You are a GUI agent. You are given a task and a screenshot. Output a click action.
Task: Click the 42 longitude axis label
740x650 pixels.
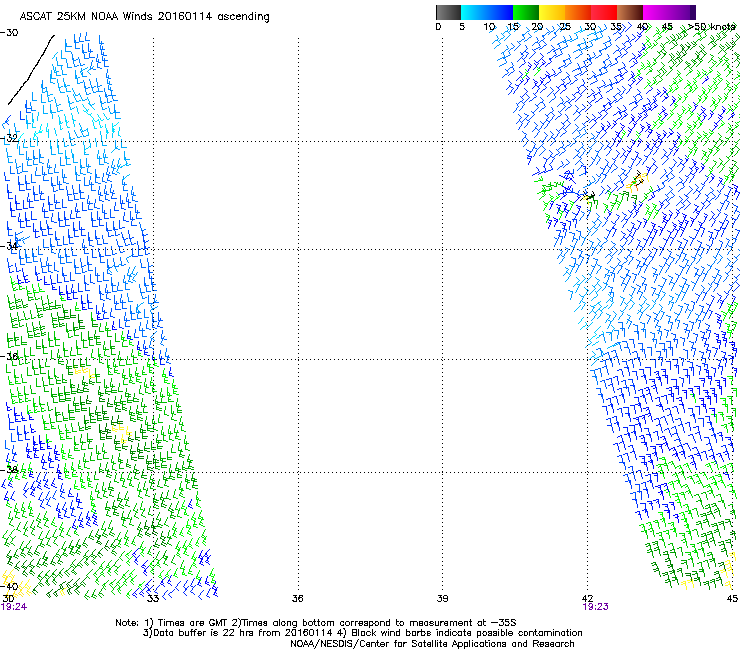[x=588, y=599]
